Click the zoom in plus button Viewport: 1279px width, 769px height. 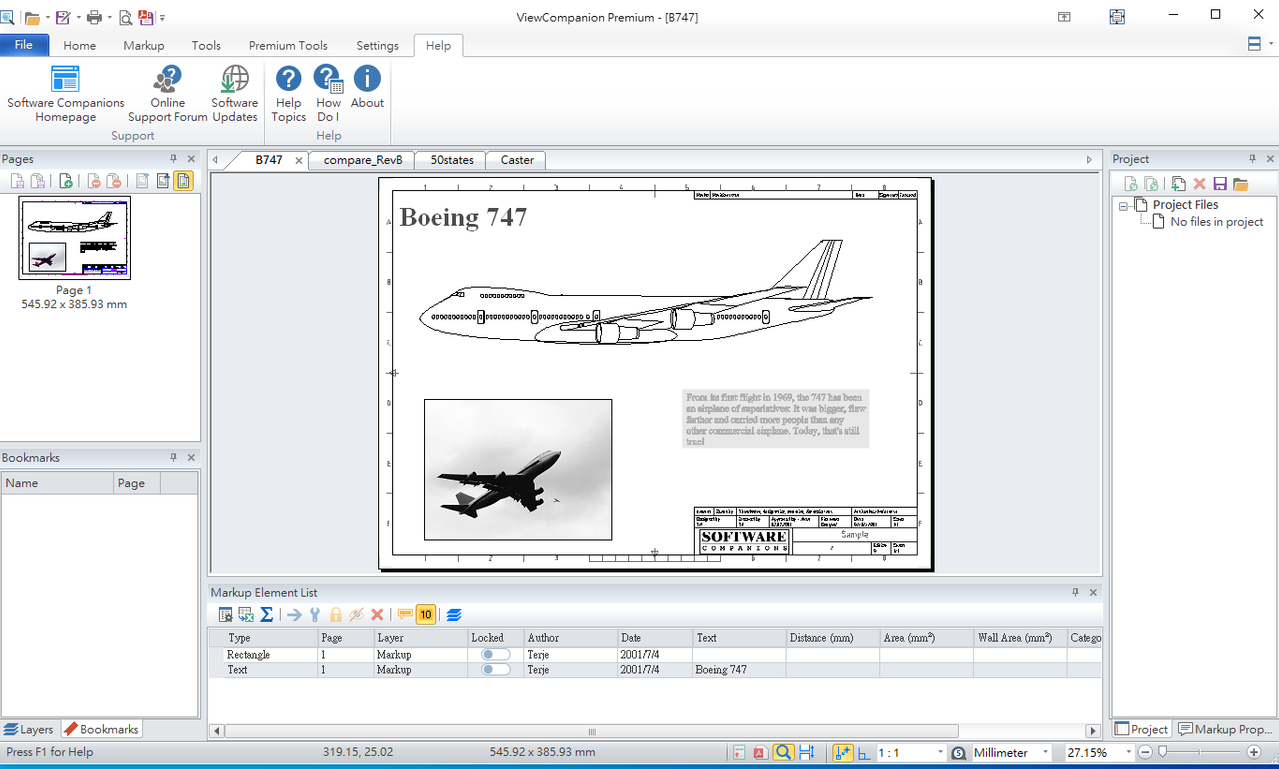(x=1254, y=752)
